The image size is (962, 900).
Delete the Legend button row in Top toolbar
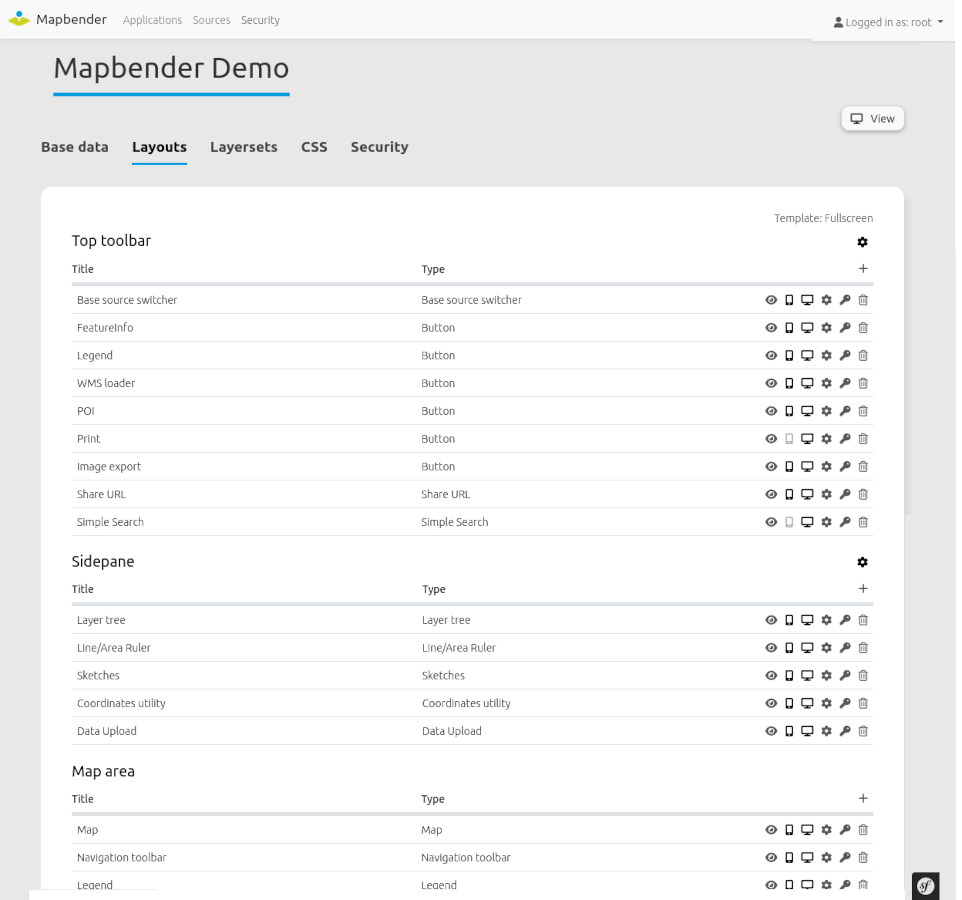pos(863,356)
